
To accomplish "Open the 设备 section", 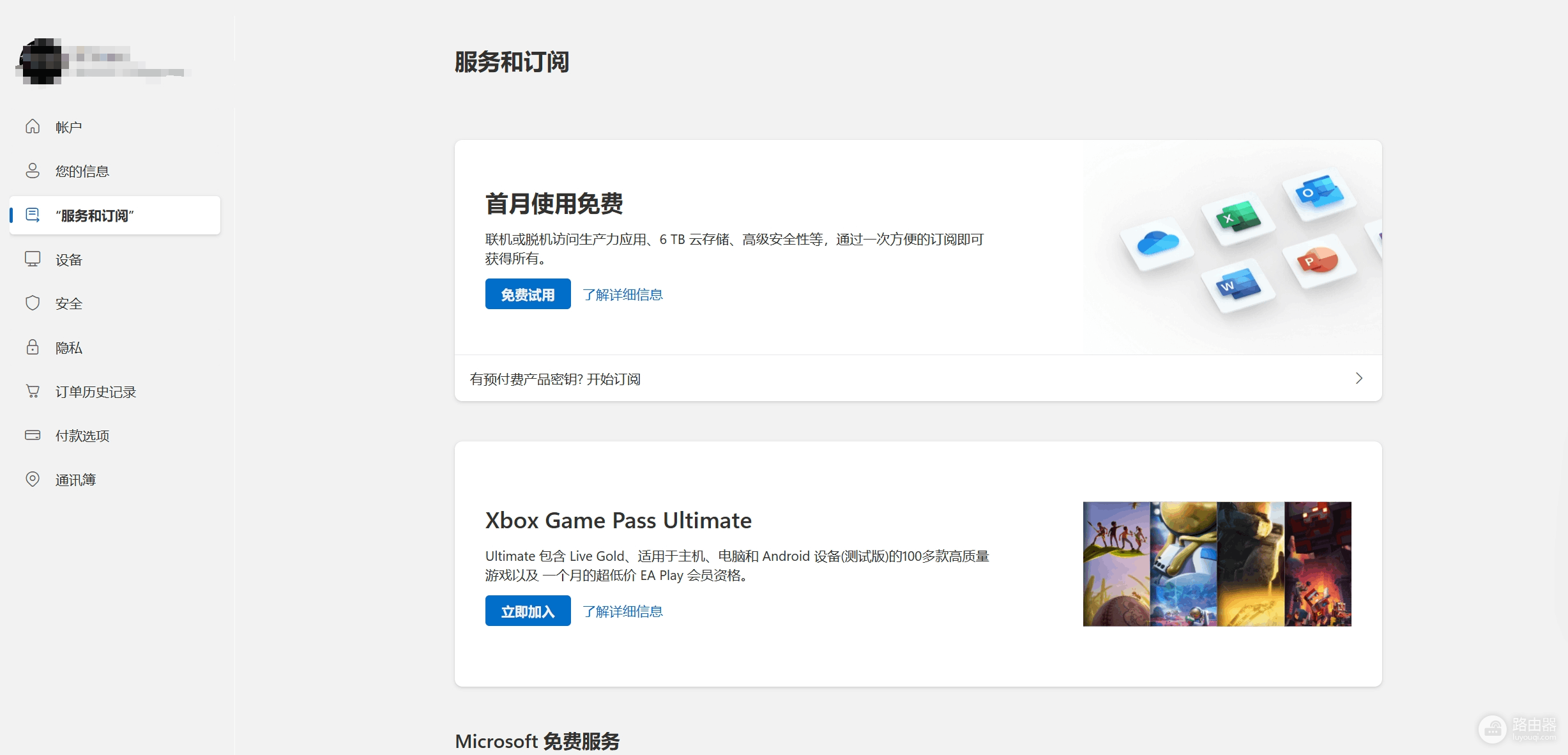I will (115, 259).
